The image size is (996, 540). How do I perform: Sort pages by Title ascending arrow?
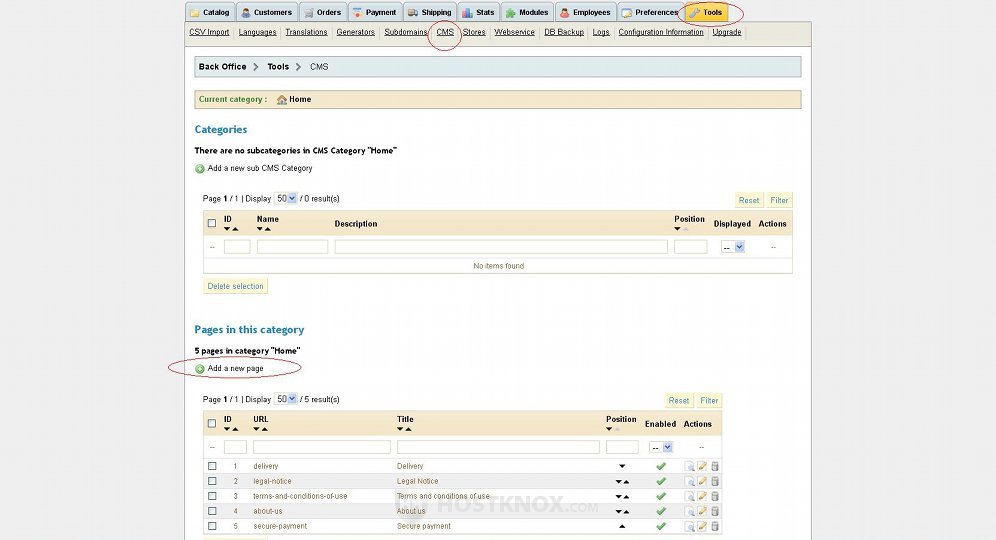pyautogui.click(x=408, y=429)
